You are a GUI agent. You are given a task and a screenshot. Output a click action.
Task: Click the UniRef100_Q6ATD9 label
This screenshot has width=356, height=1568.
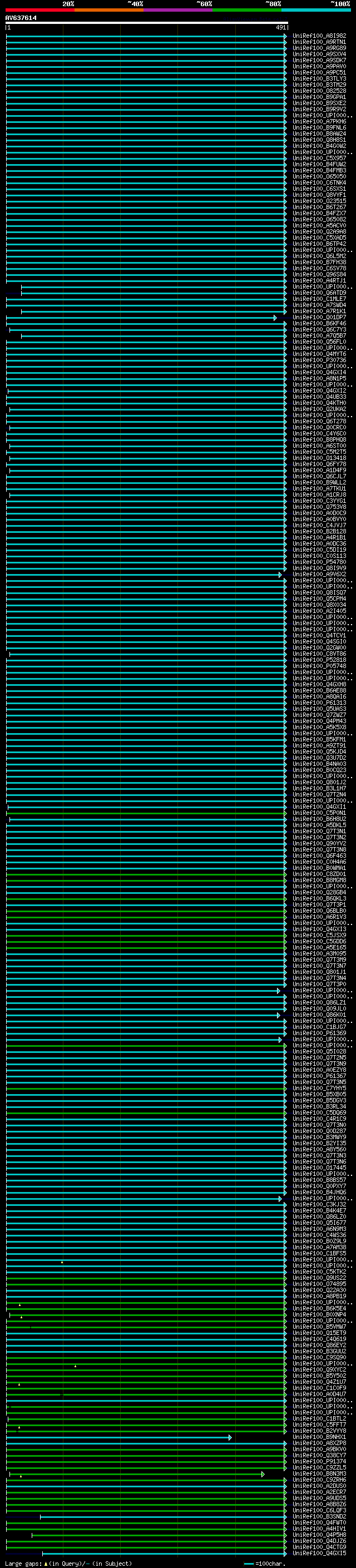pyautogui.click(x=319, y=293)
